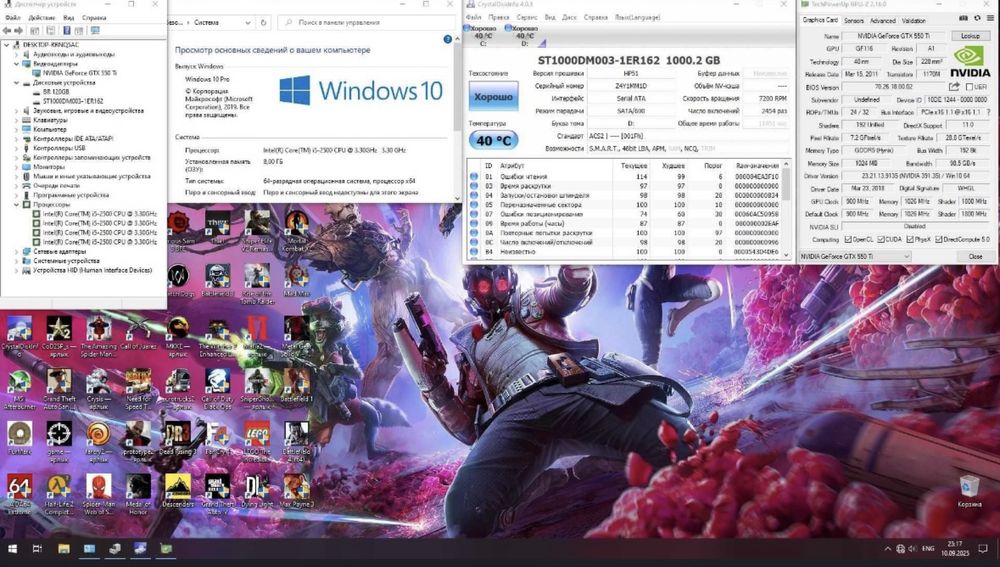Expand the Monitors node in Device Manager
The image size is (1000, 567).
click(17, 166)
